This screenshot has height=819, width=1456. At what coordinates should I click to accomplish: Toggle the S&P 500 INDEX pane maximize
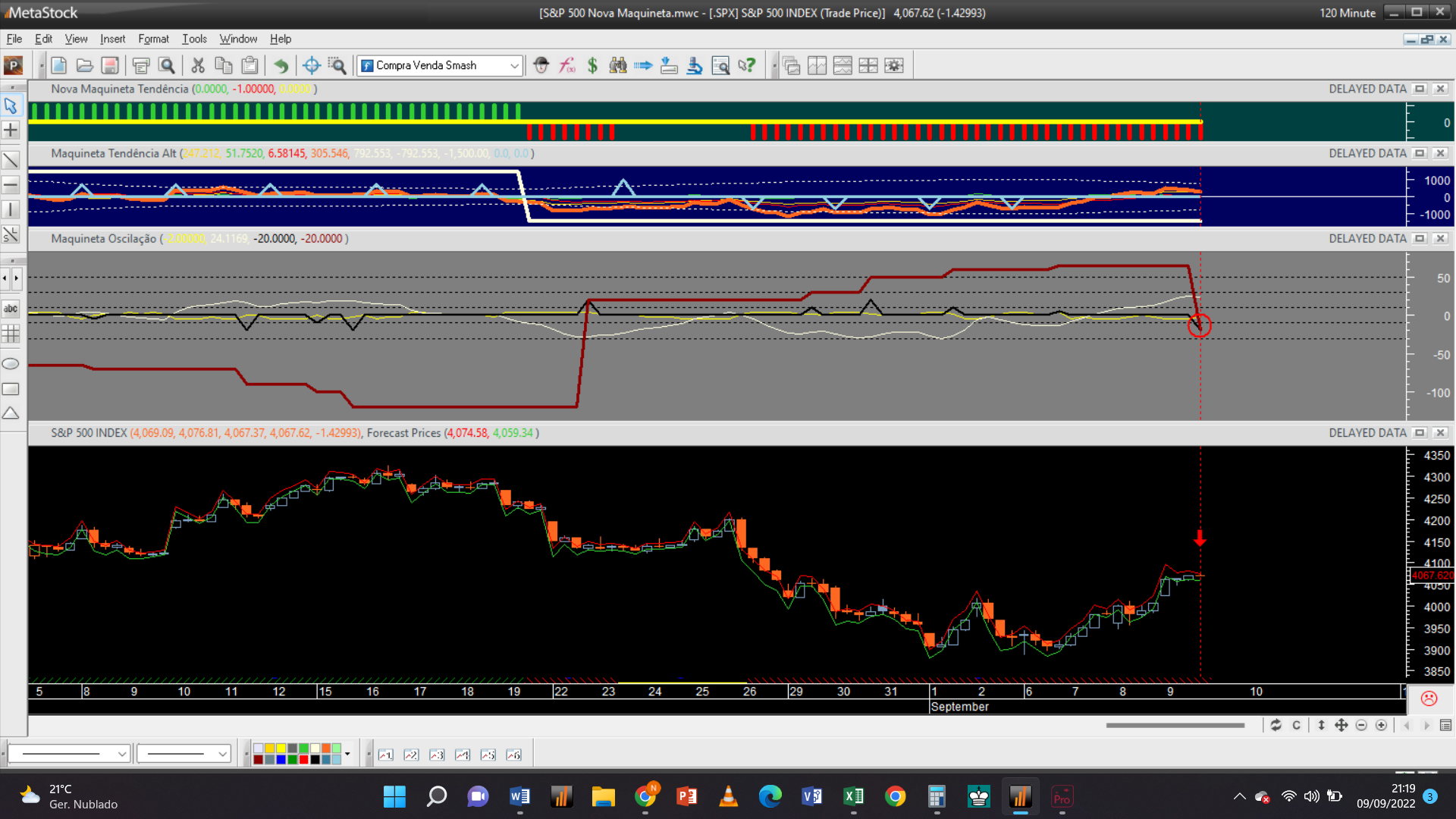(1420, 433)
